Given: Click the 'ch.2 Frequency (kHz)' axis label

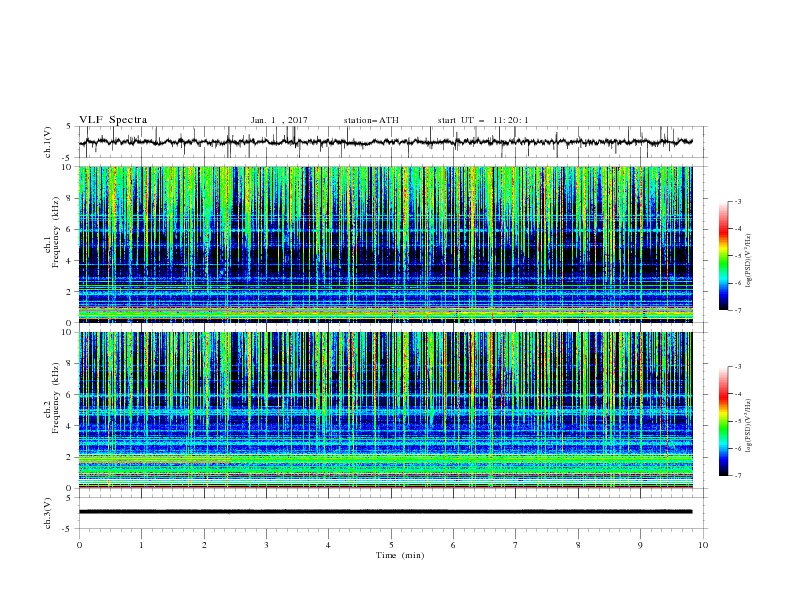Looking at the screenshot, I should coord(52,397).
